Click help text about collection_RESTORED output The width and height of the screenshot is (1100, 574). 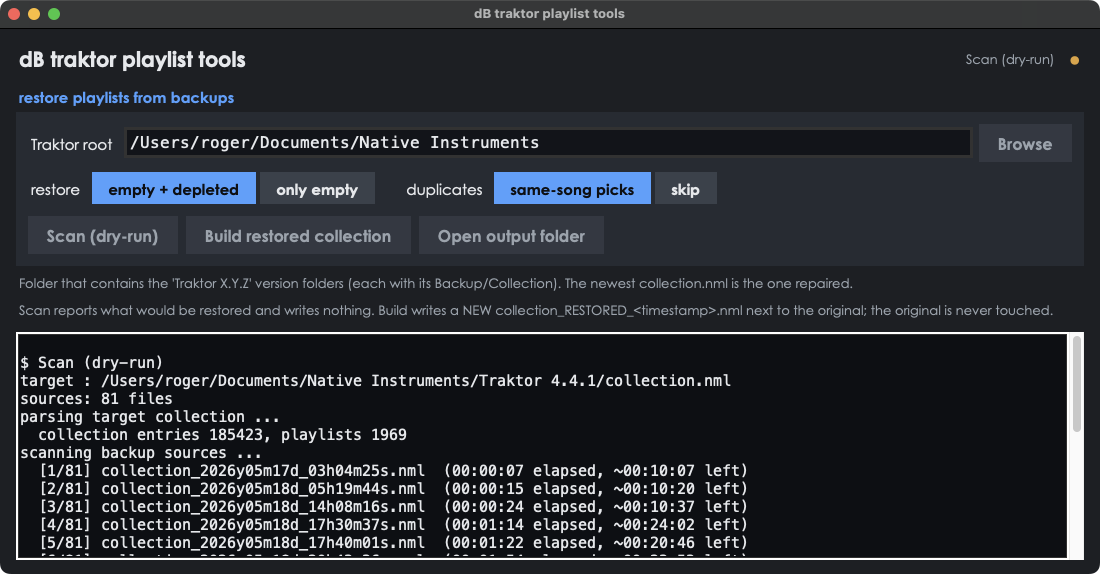tap(536, 310)
